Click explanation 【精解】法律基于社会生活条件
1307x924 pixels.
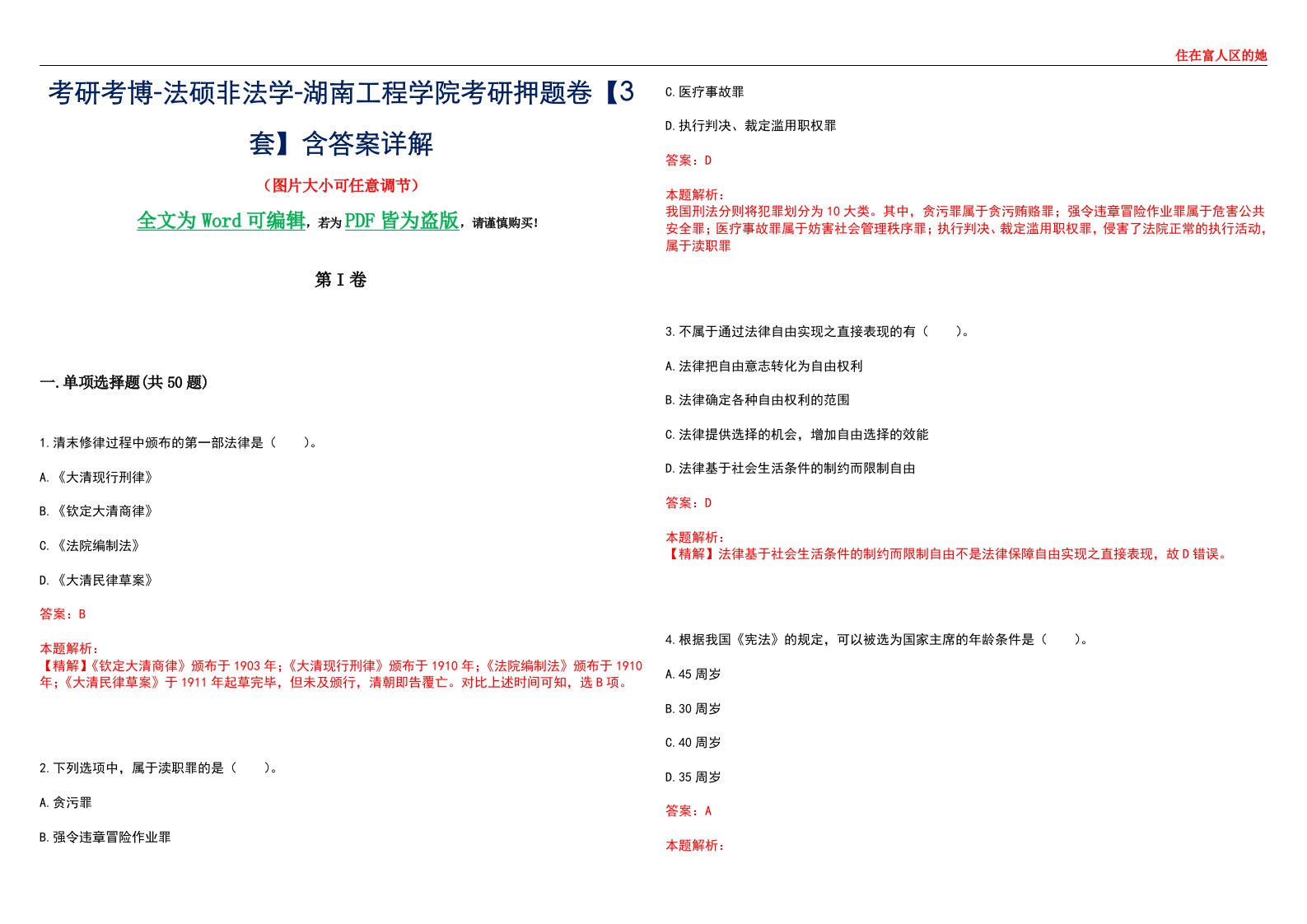click(949, 553)
